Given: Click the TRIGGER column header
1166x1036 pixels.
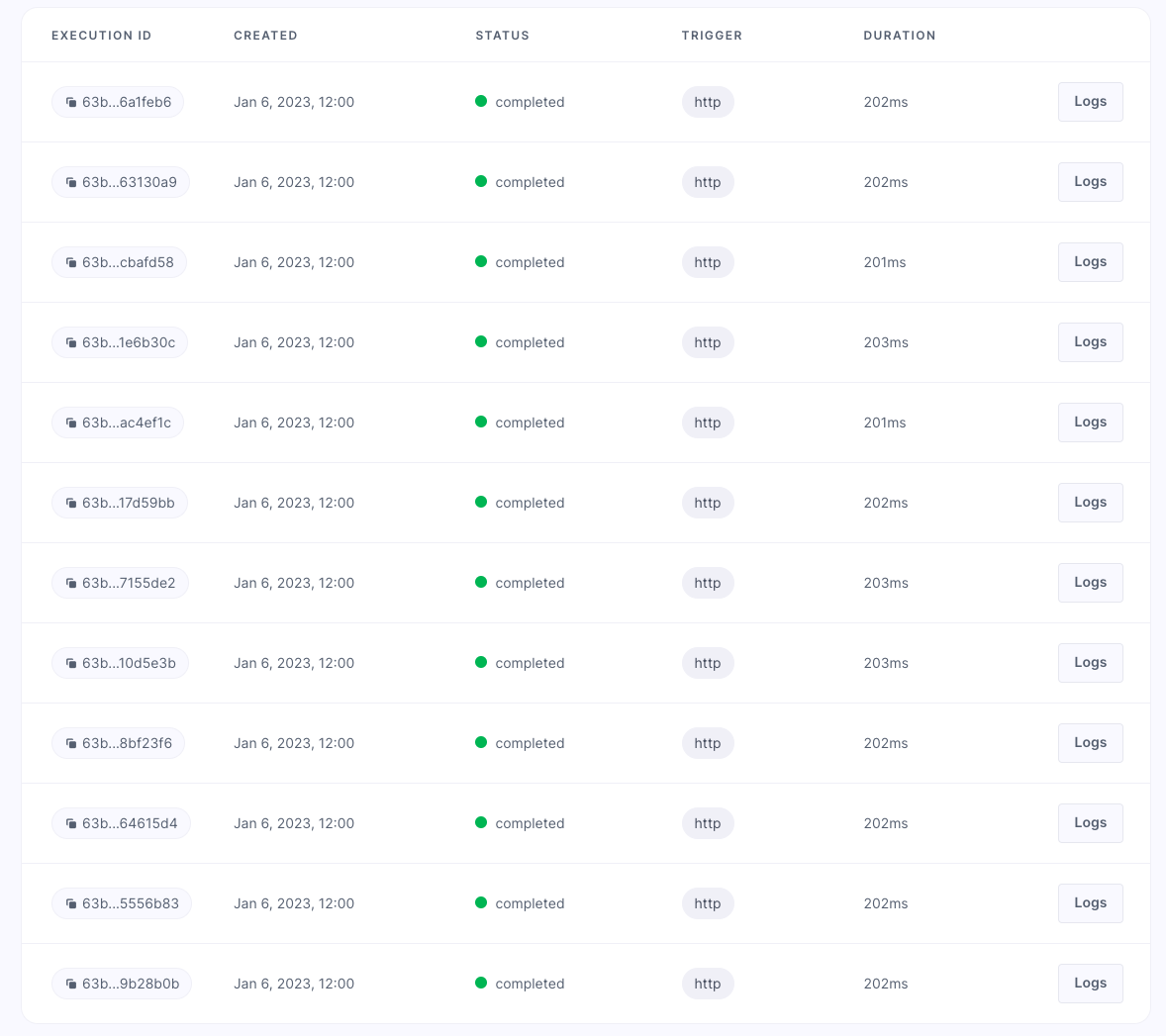Looking at the screenshot, I should (x=712, y=36).
